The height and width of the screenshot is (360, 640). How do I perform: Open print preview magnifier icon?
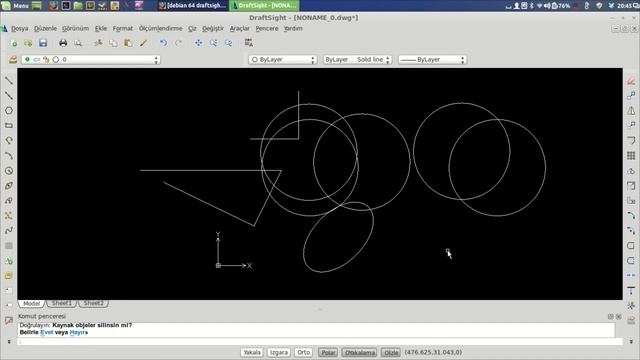click(78, 43)
